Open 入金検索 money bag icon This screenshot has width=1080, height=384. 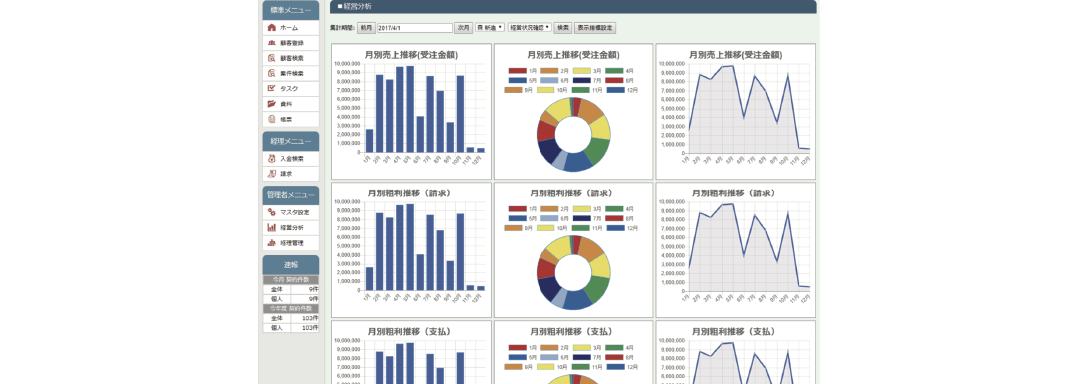pyautogui.click(x=271, y=158)
